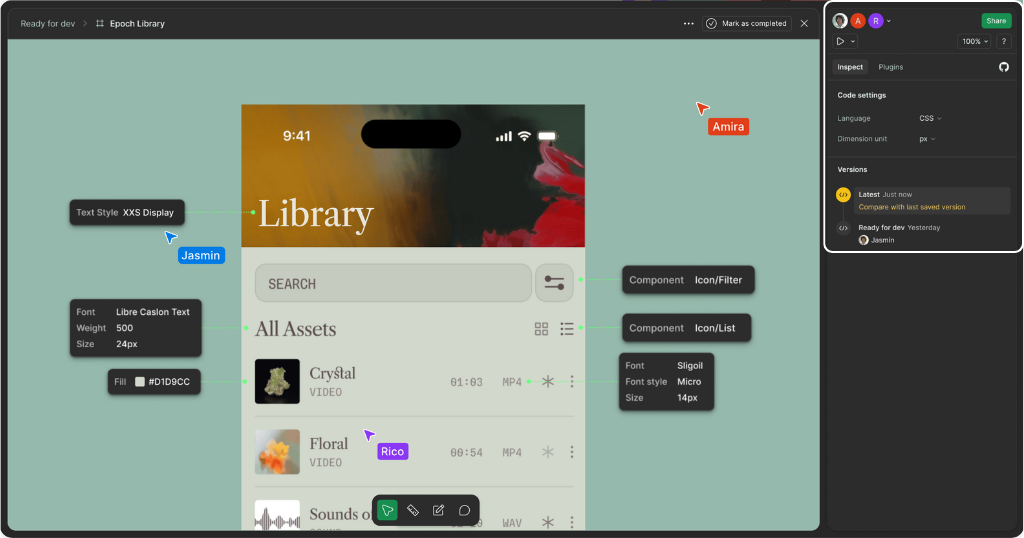Viewport: 1024px width, 538px height.
Task: Select the Ready for dev Yesterday version
Action: [899, 228]
